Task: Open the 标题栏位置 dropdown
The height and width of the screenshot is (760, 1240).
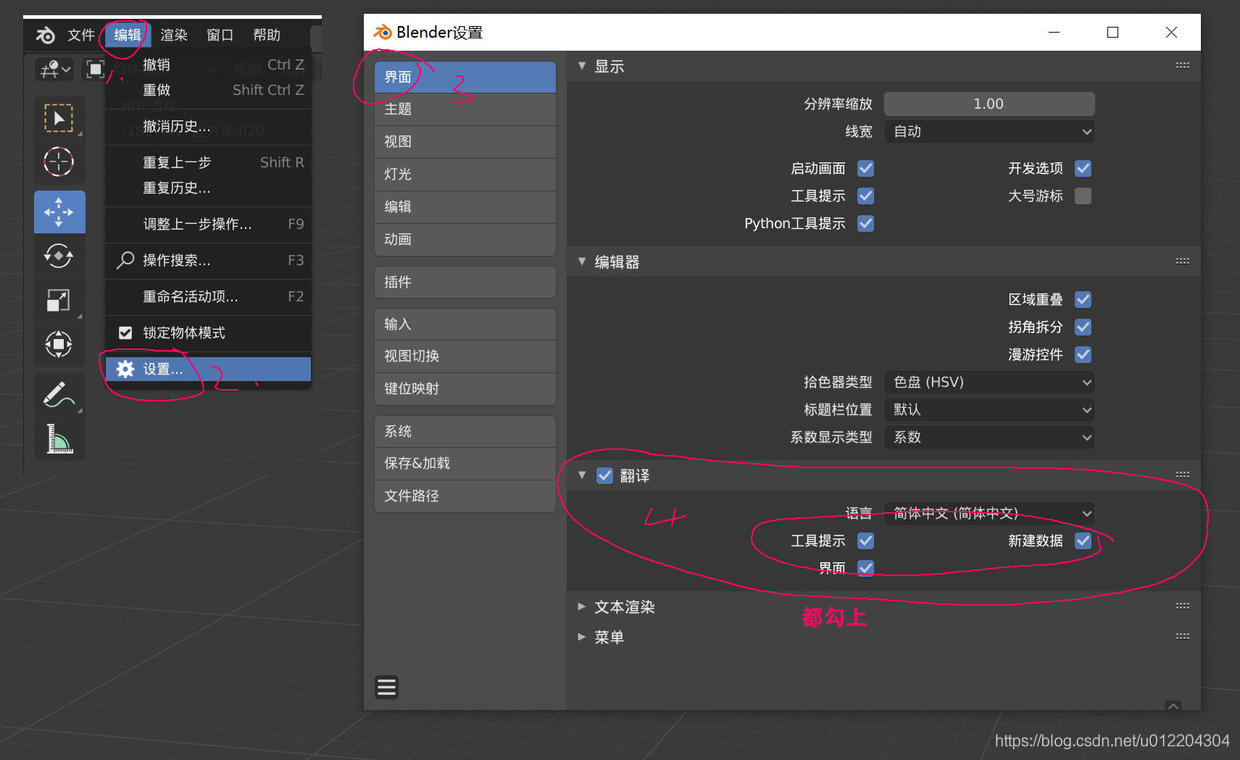Action: coord(989,410)
